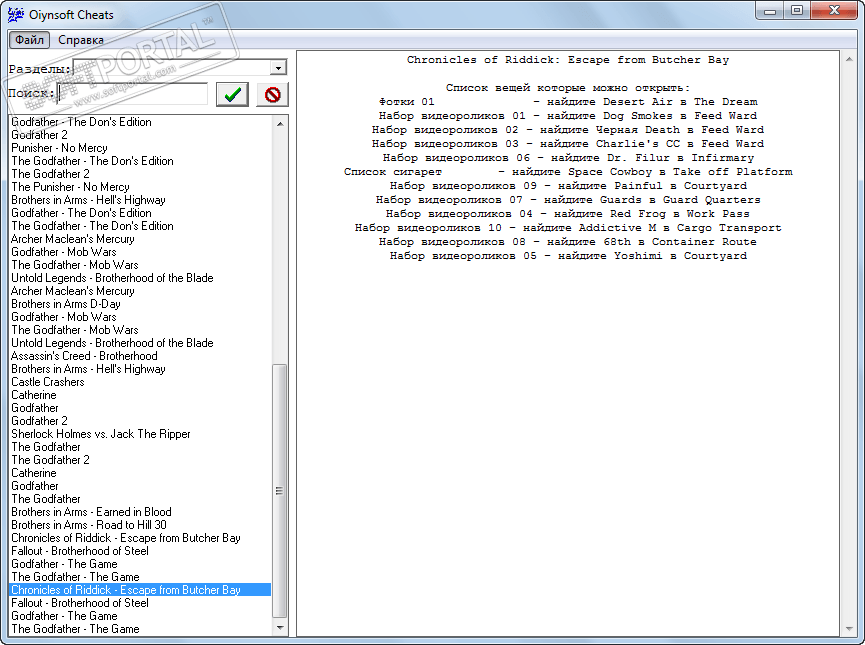Image resolution: width=865 pixels, height=645 pixels.
Task: Click the "Набор видеороликов 10" Addictive M line
Action: coord(568,228)
